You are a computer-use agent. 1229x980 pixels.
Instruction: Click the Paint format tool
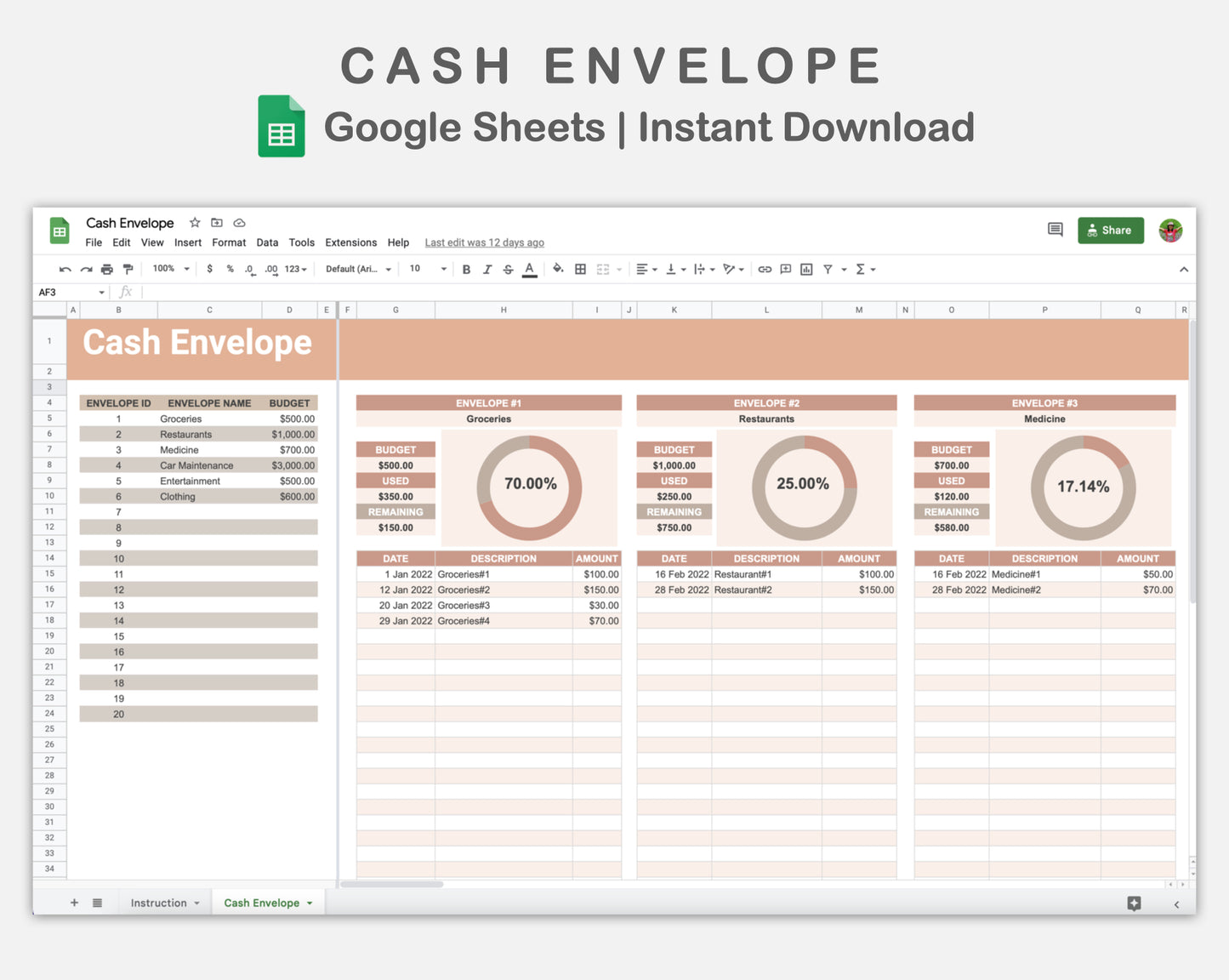(x=128, y=269)
